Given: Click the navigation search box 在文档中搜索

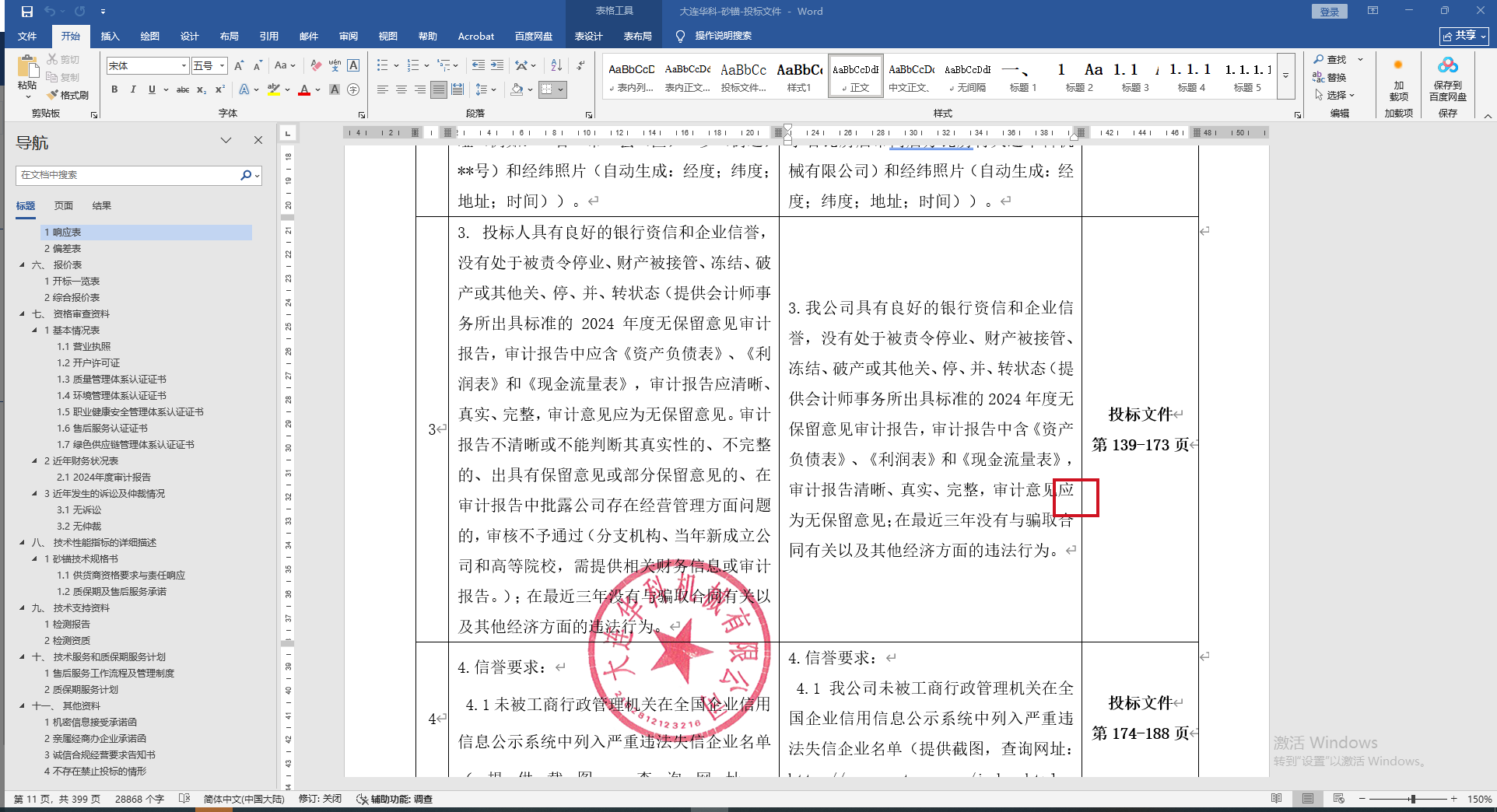Looking at the screenshot, I should coord(128,175).
